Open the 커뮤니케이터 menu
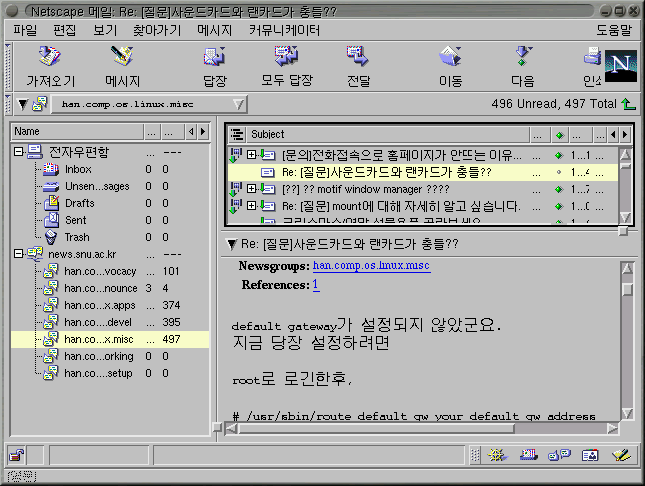The width and height of the screenshot is (645, 486). (284, 30)
